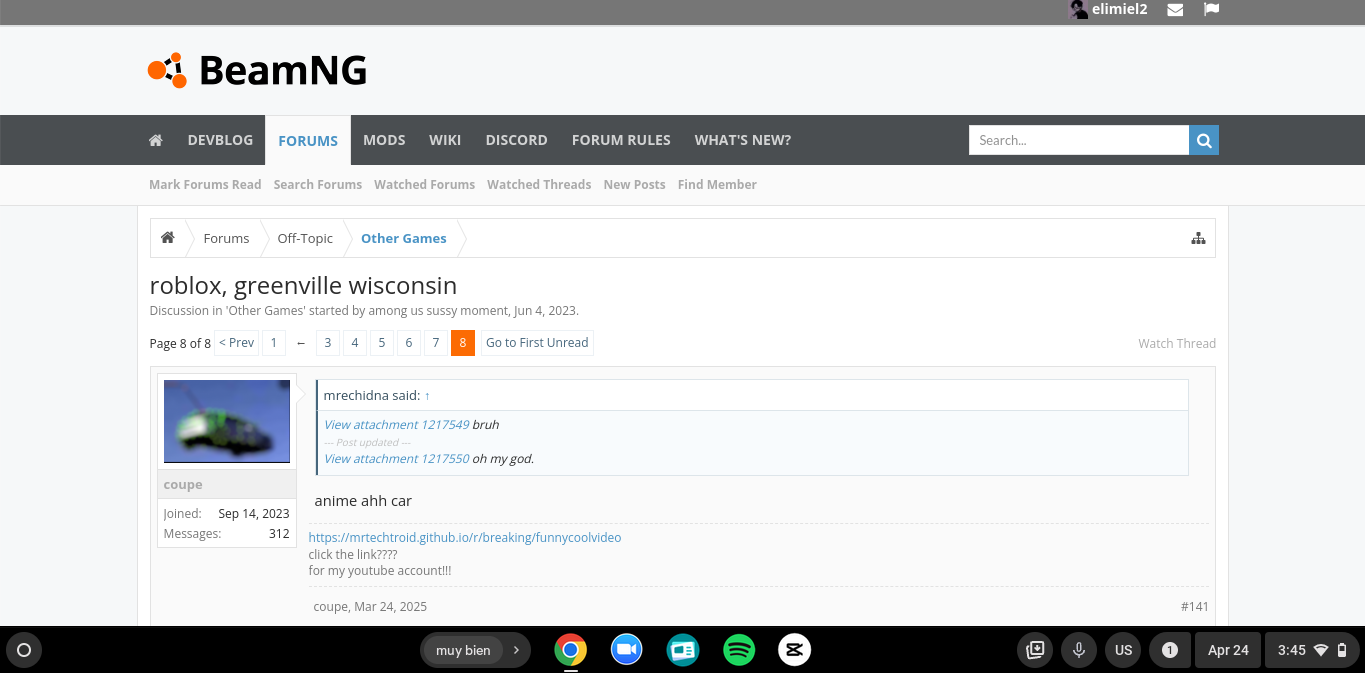
Task: Open Watched Forums link
Action: click(424, 184)
